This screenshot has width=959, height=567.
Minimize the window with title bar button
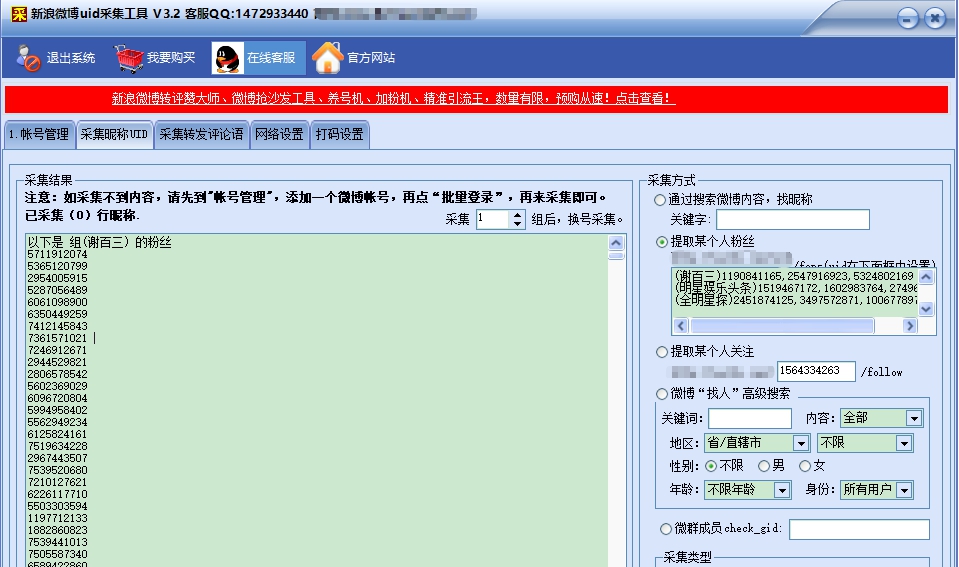point(908,18)
